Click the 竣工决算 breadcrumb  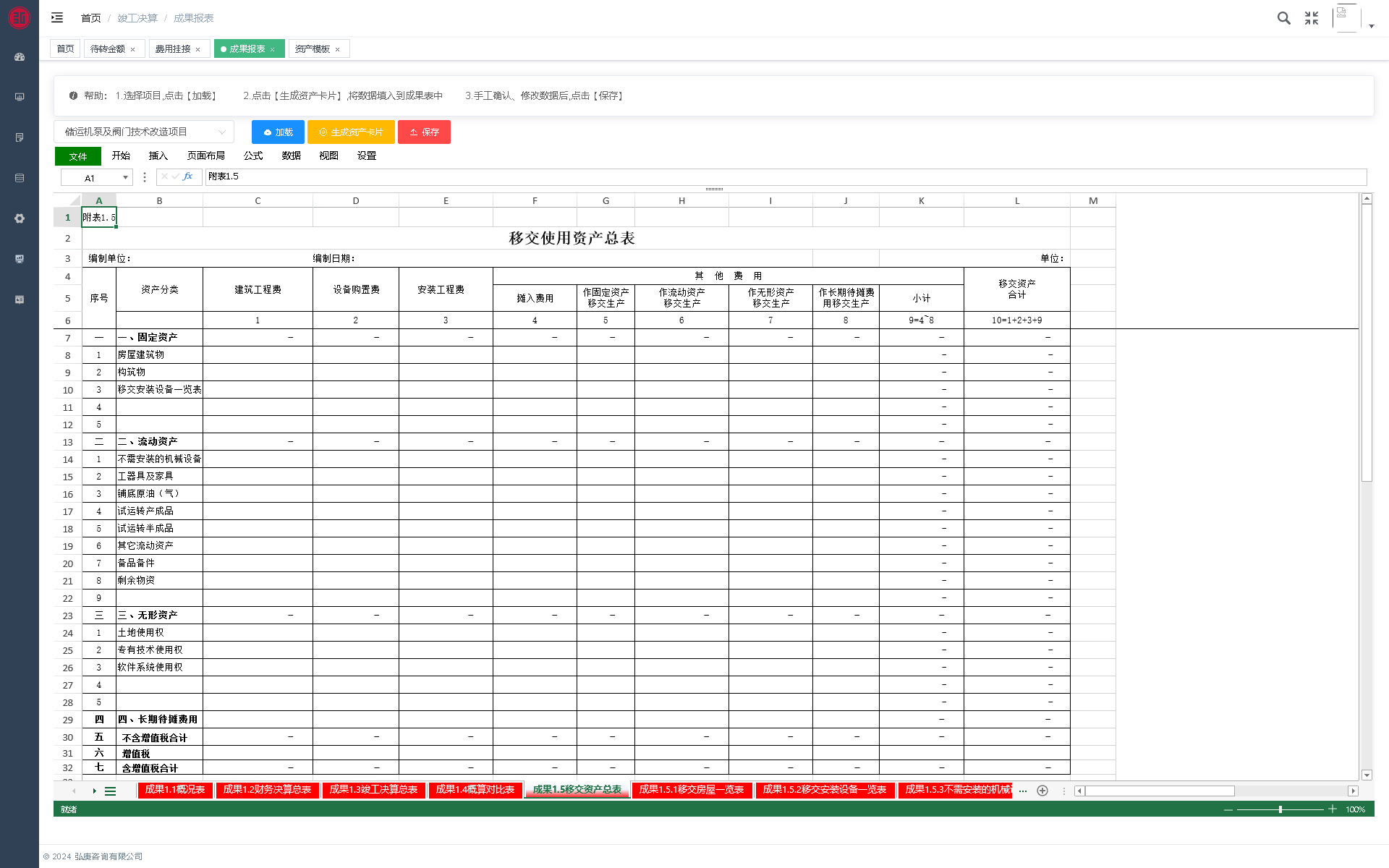pos(137,18)
